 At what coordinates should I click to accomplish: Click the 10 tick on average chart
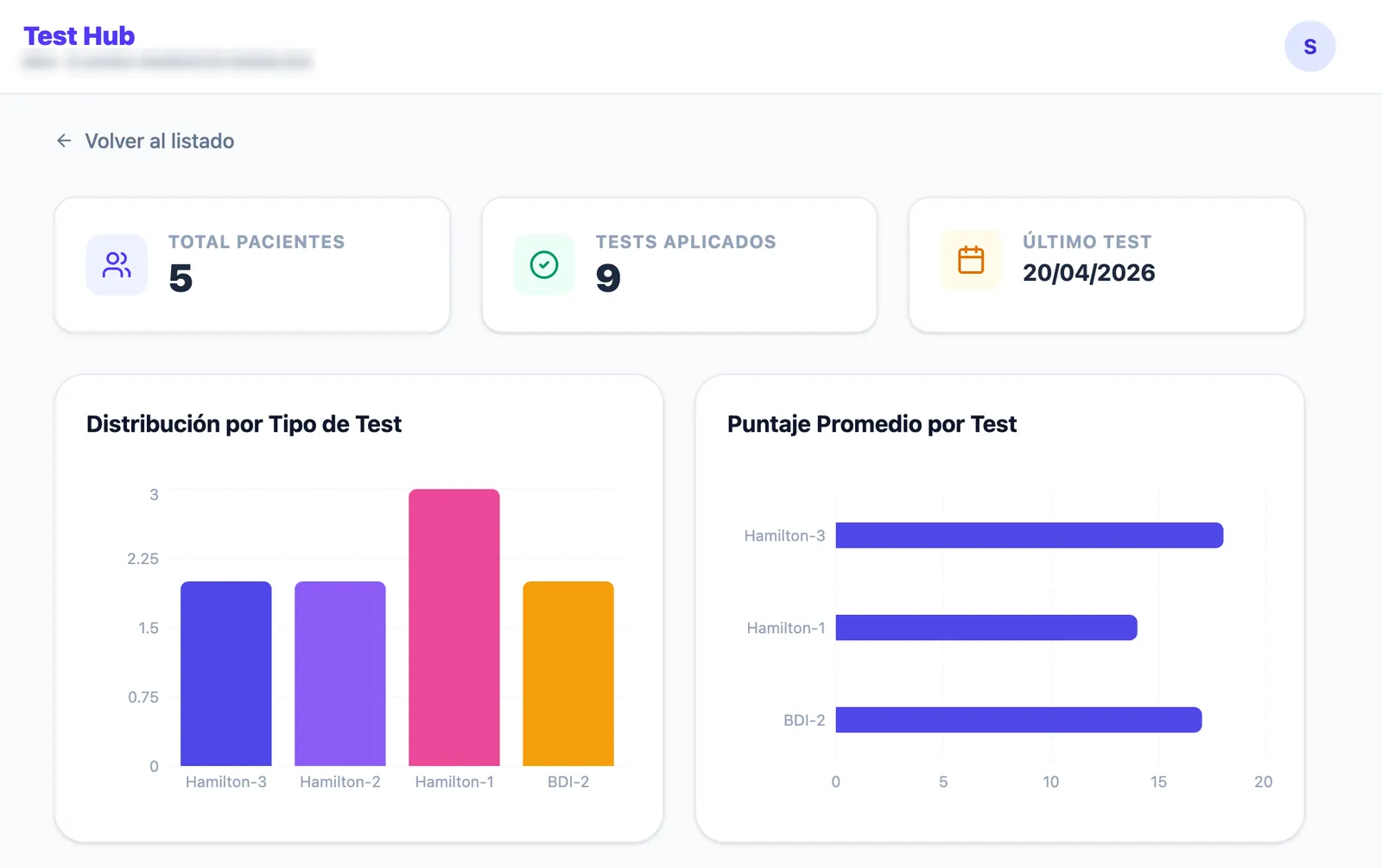click(x=1050, y=782)
